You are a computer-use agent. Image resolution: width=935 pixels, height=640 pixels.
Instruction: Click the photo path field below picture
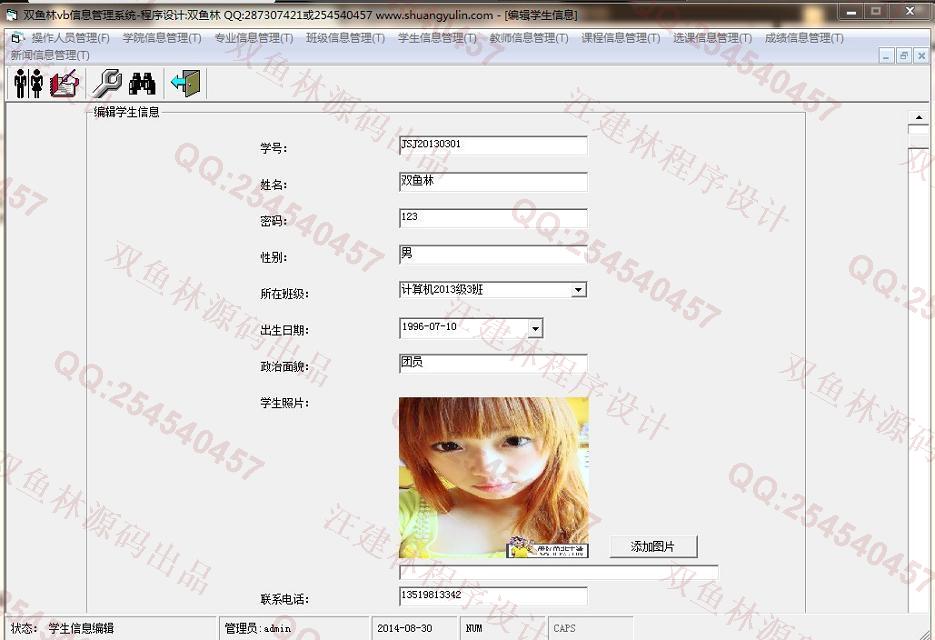(558, 573)
